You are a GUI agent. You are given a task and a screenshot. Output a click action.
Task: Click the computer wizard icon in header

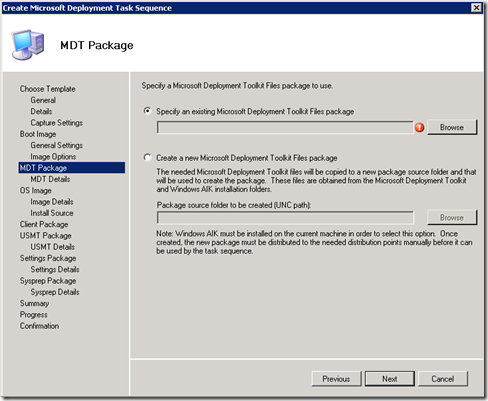(x=28, y=45)
